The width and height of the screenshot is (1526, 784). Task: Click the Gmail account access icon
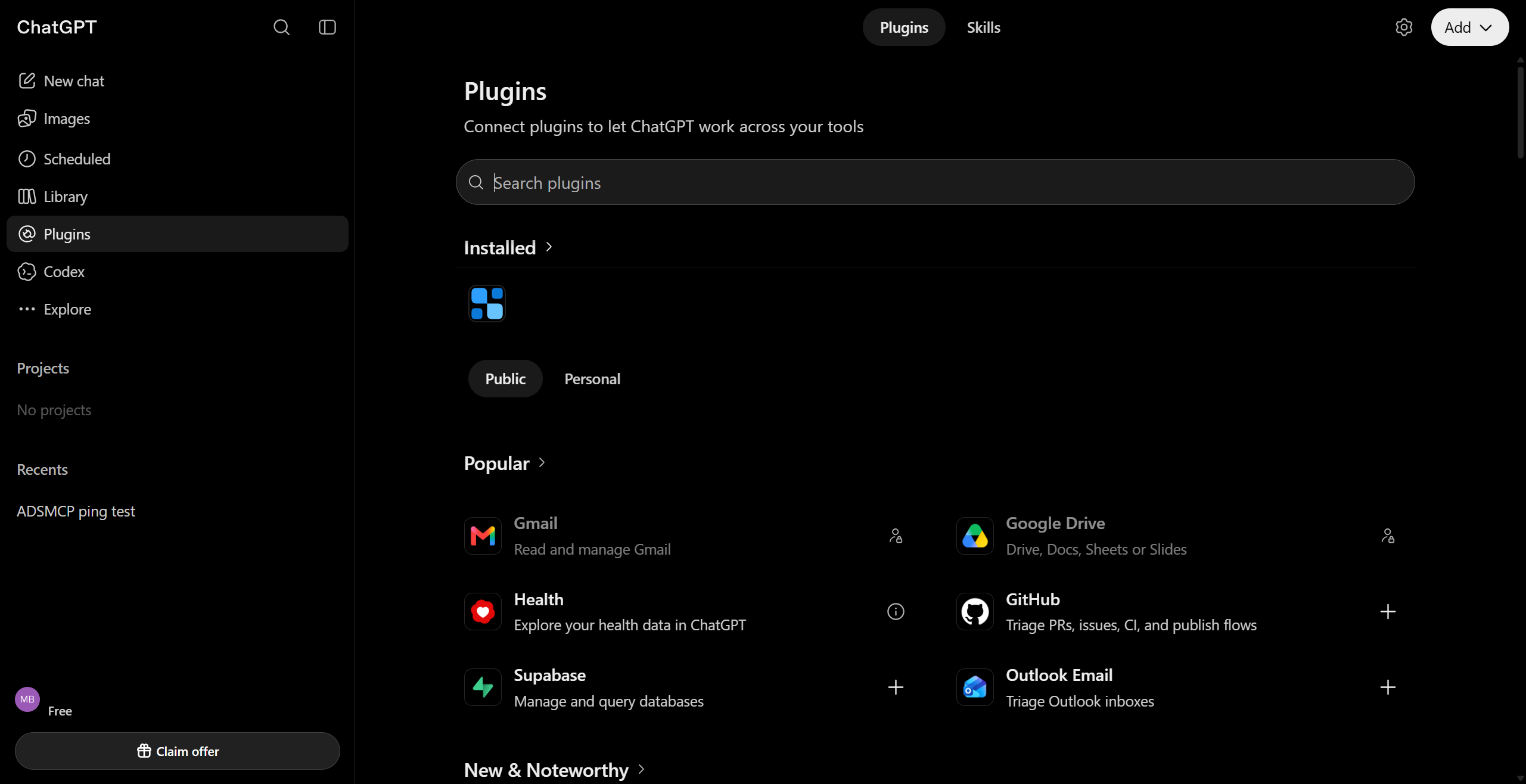896,536
